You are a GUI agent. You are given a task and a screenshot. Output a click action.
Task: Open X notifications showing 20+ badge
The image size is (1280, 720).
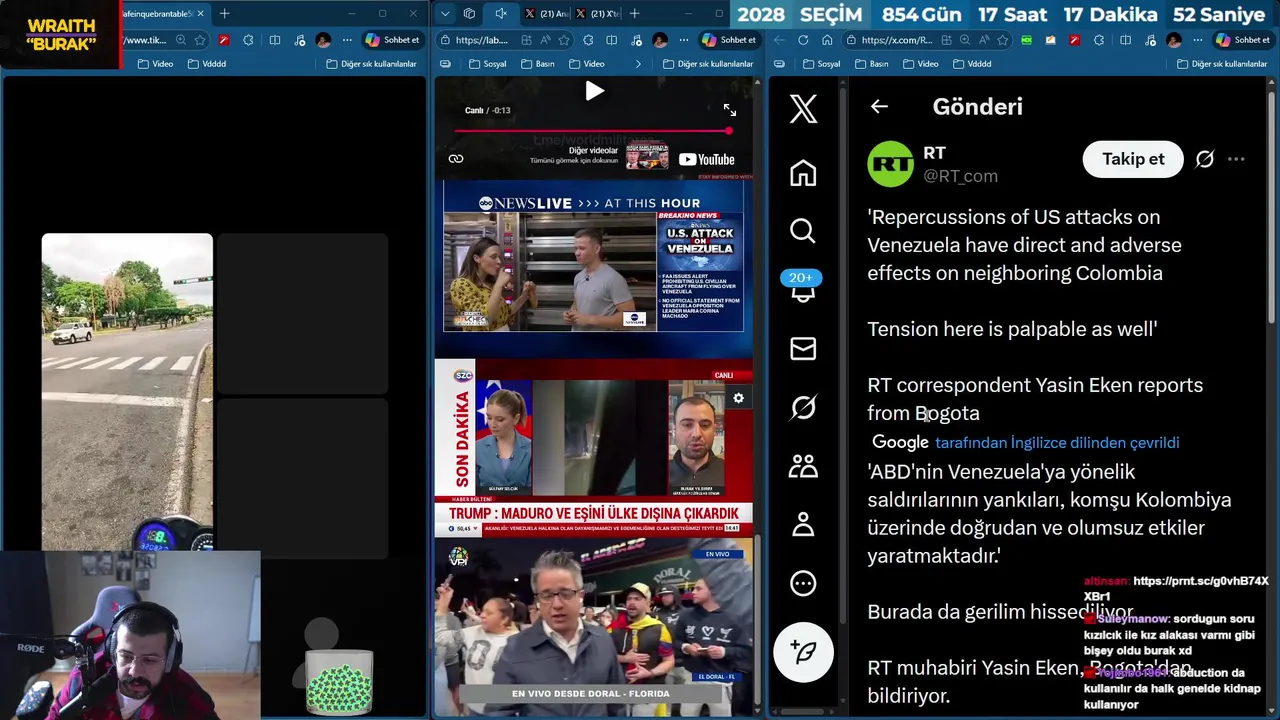(802, 287)
